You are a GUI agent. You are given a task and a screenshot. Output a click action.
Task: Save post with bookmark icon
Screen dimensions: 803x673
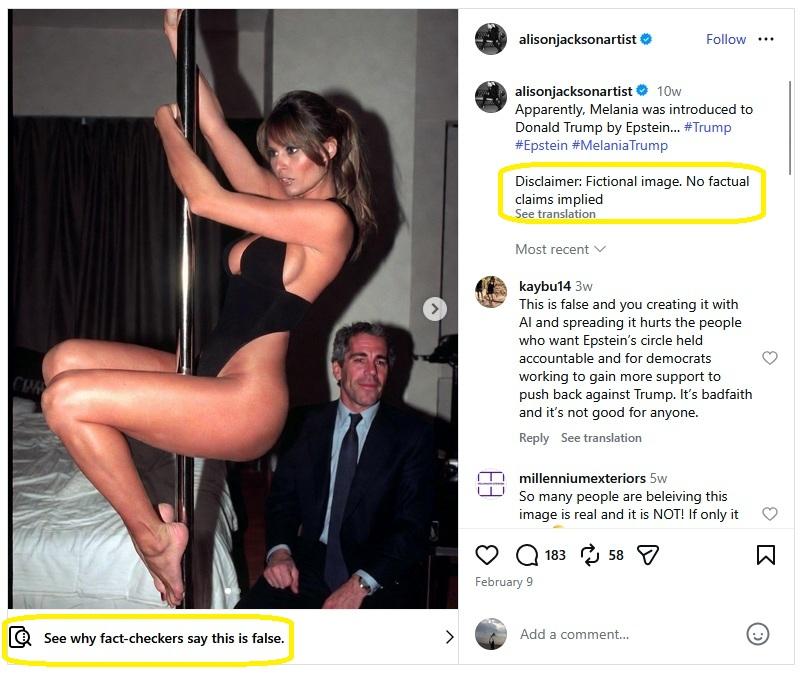(766, 555)
